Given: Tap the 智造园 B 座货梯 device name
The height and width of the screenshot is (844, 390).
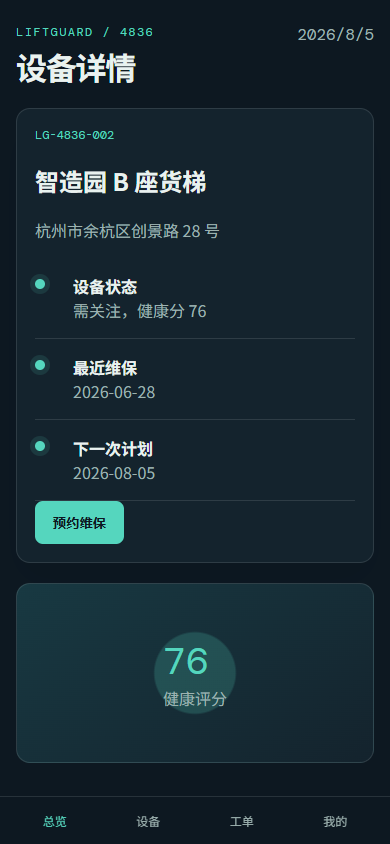Looking at the screenshot, I should [x=120, y=182].
